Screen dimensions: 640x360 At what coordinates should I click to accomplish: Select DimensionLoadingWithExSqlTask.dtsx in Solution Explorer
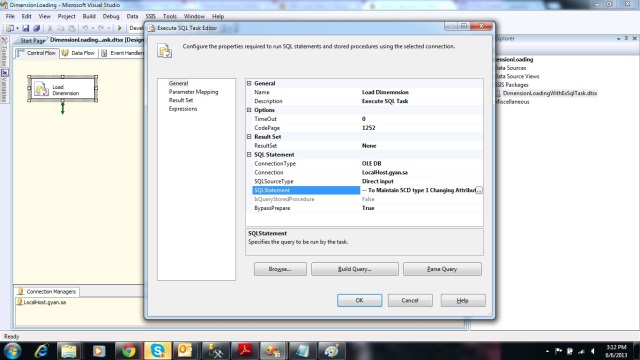549,93
